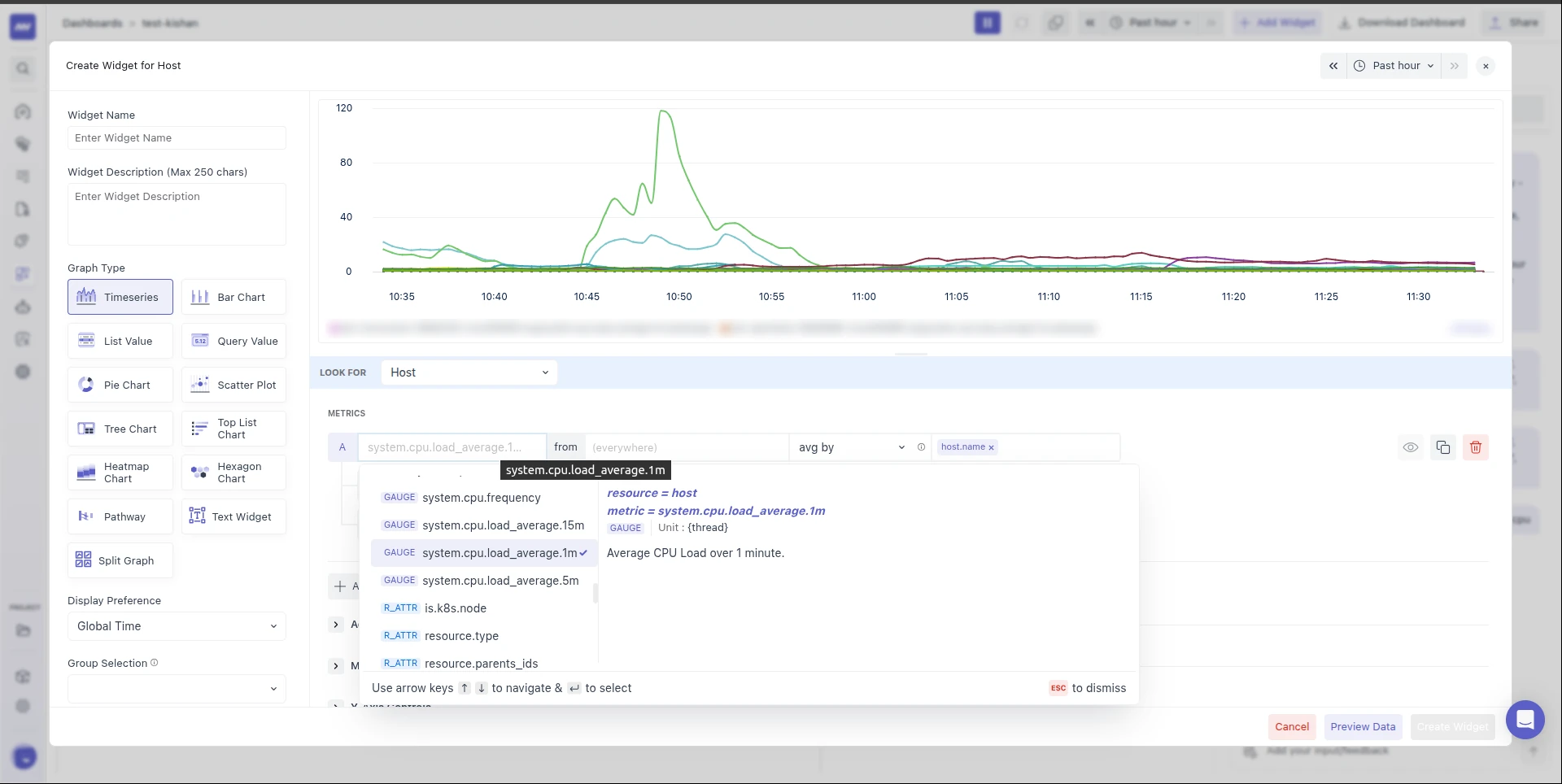Click the Cancel button
Image resolution: width=1562 pixels, height=784 pixels.
point(1292,727)
